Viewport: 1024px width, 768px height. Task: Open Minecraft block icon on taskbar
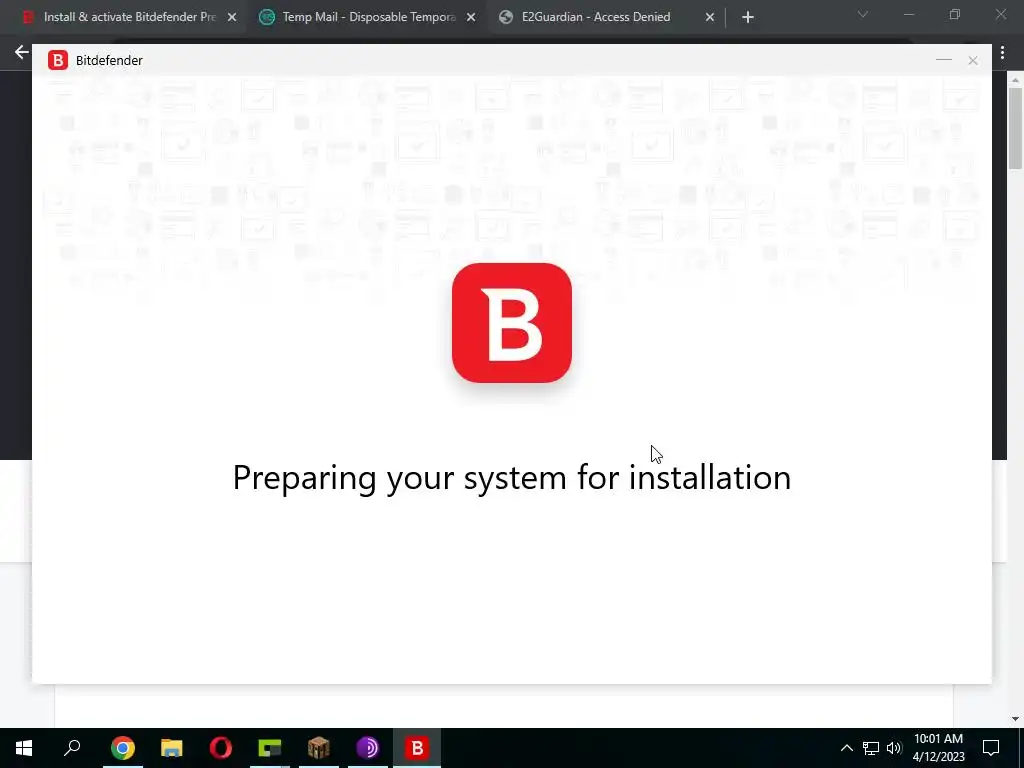click(319, 748)
